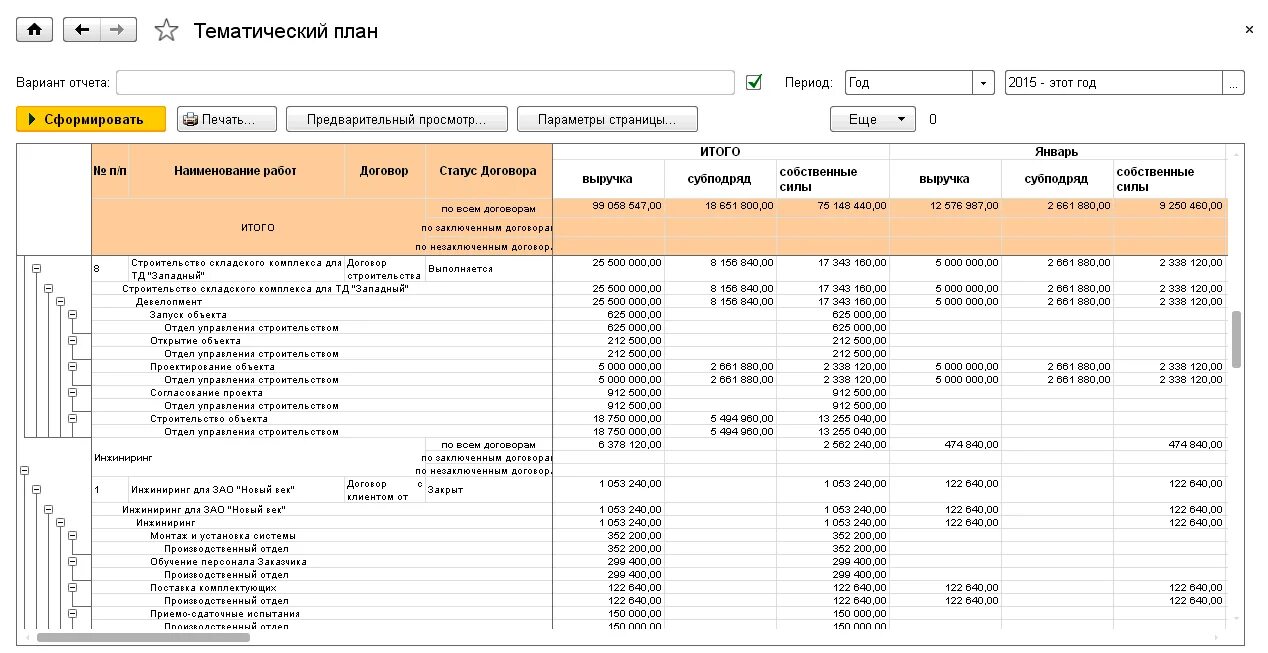Select the Январь header cell

tap(1058, 152)
